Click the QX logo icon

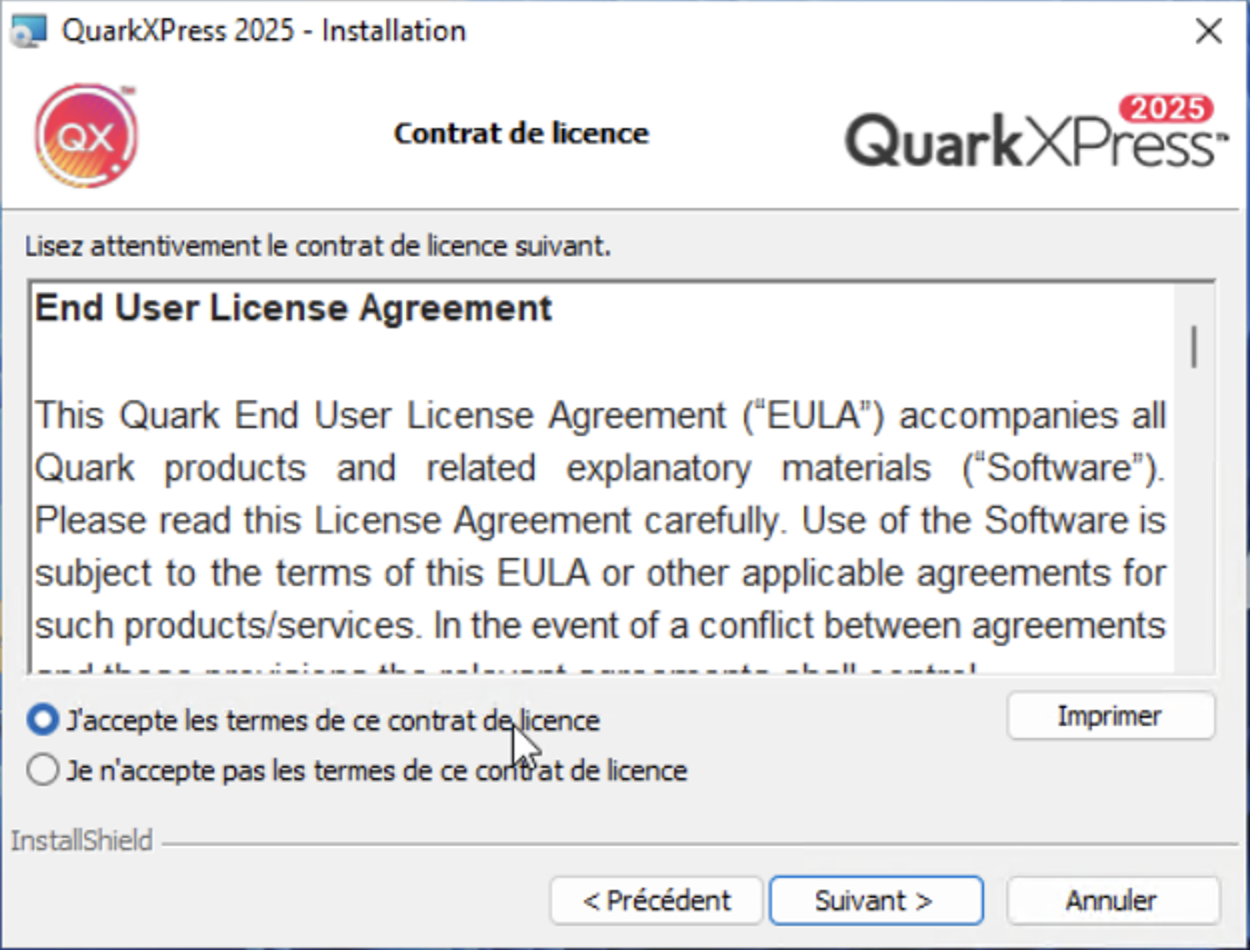[85, 133]
